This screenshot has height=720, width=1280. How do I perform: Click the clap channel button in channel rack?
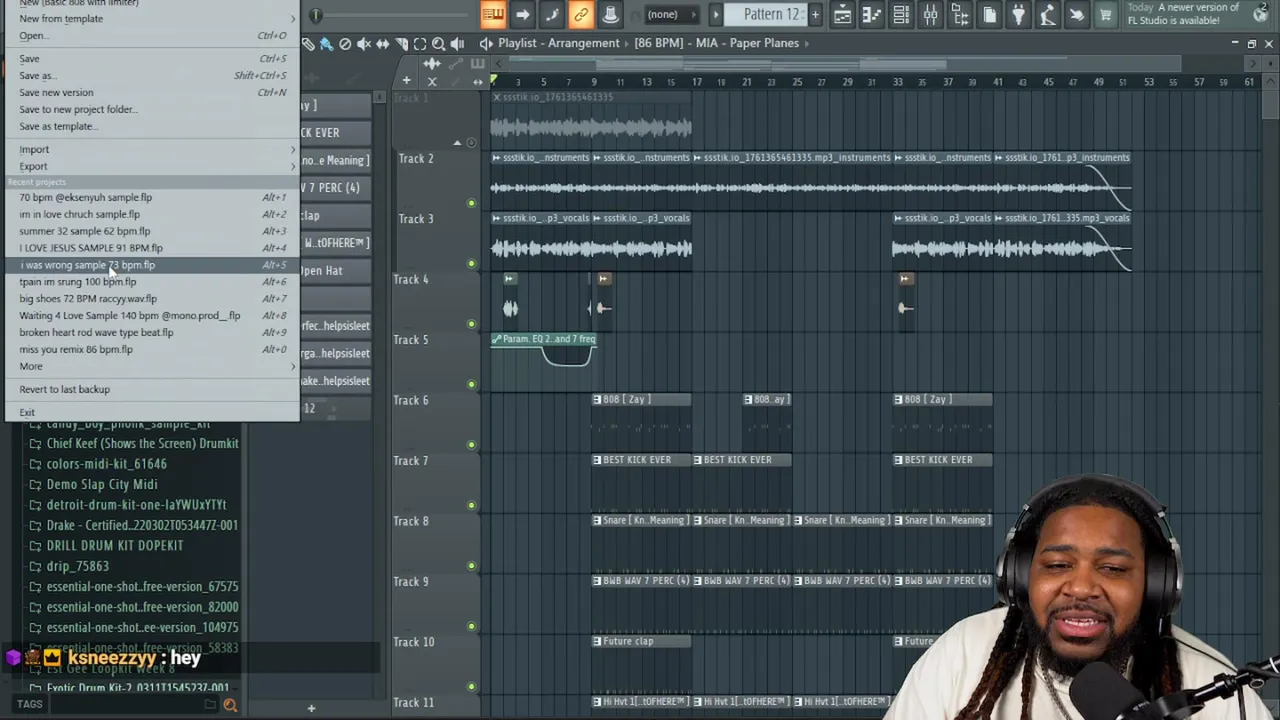[335, 216]
